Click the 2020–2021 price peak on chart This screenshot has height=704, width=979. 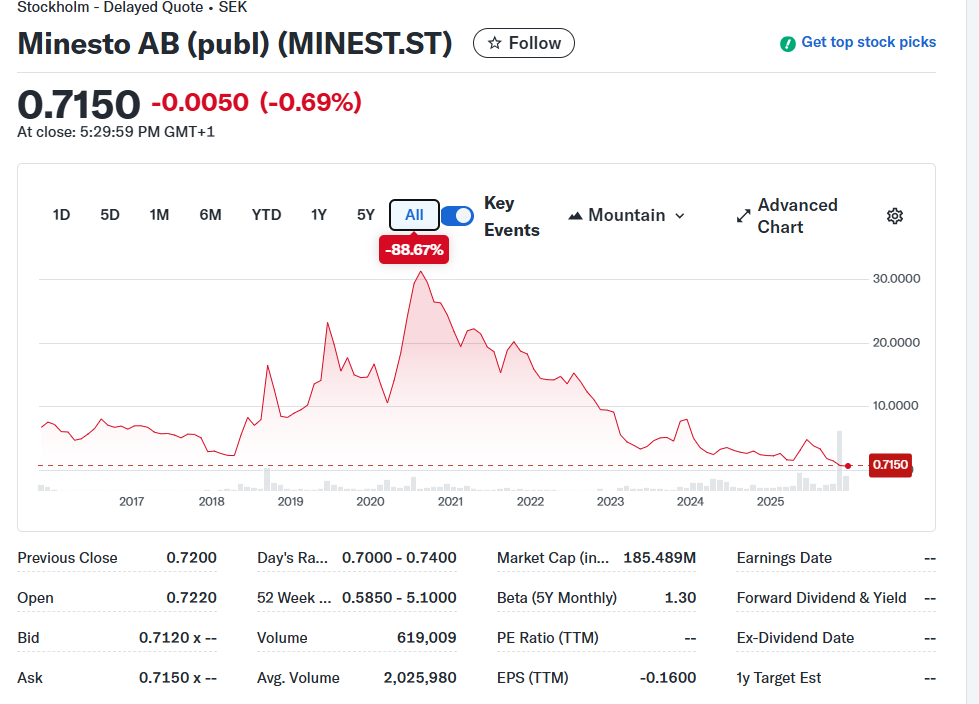pos(421,272)
